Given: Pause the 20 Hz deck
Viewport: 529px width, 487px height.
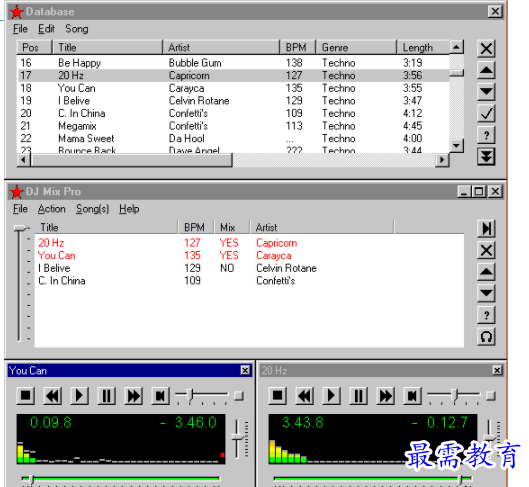Looking at the screenshot, I should click(x=359, y=395).
